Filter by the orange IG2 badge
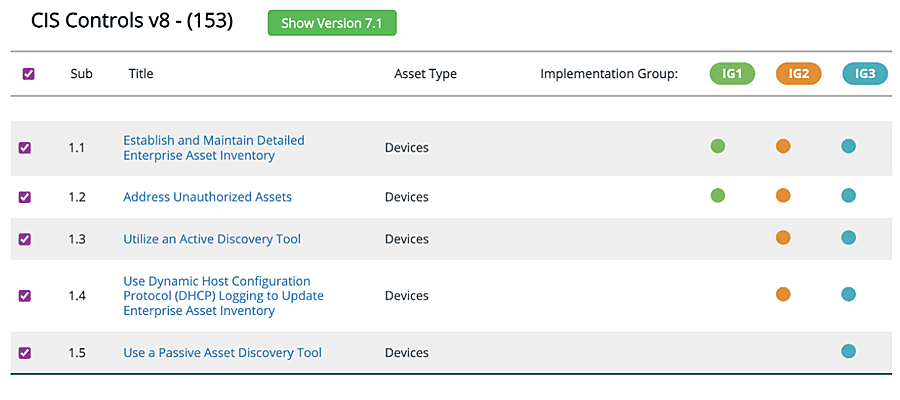Image resolution: width=900 pixels, height=400 pixels. [x=798, y=74]
